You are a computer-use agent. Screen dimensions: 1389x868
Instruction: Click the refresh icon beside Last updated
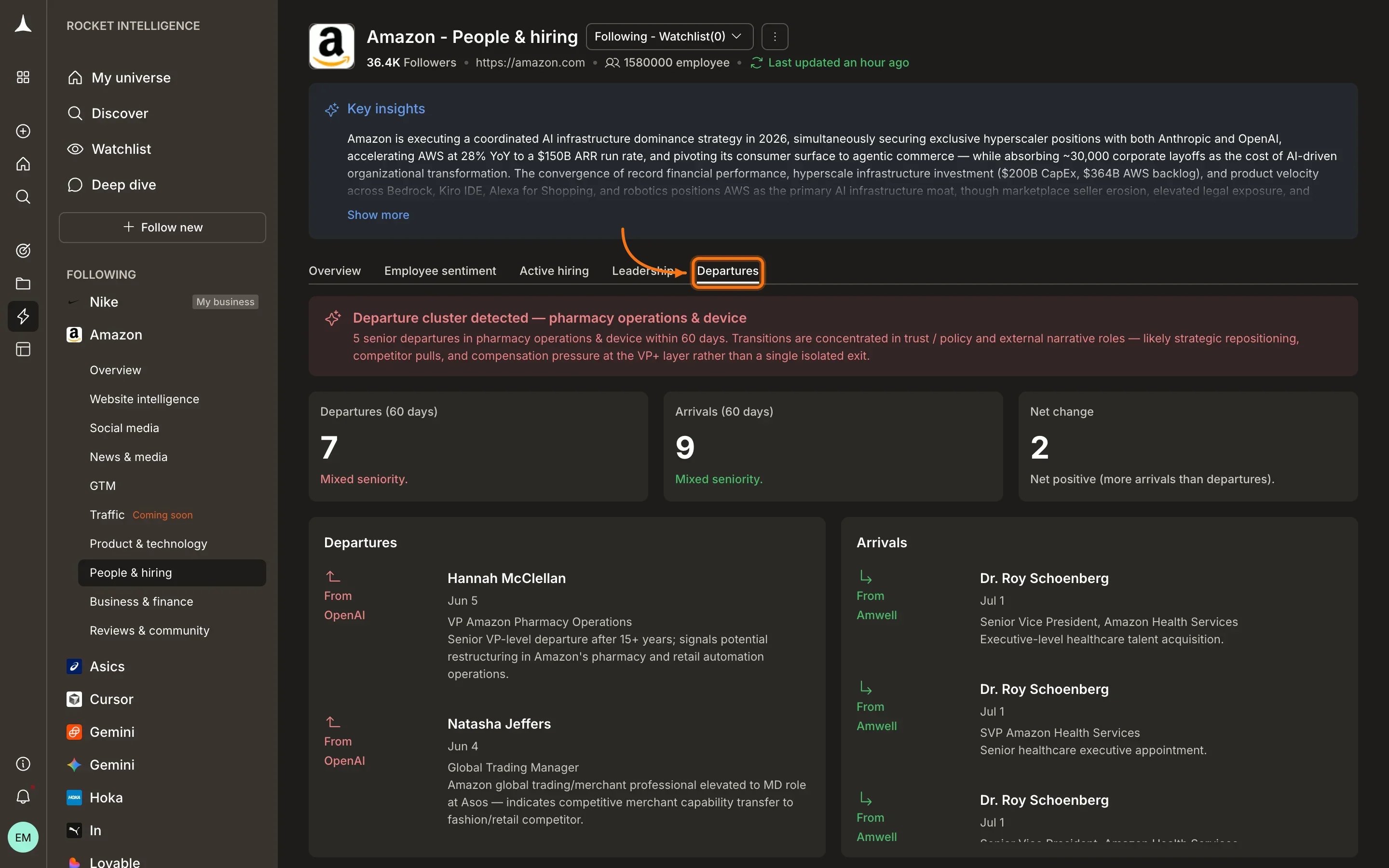[757, 63]
